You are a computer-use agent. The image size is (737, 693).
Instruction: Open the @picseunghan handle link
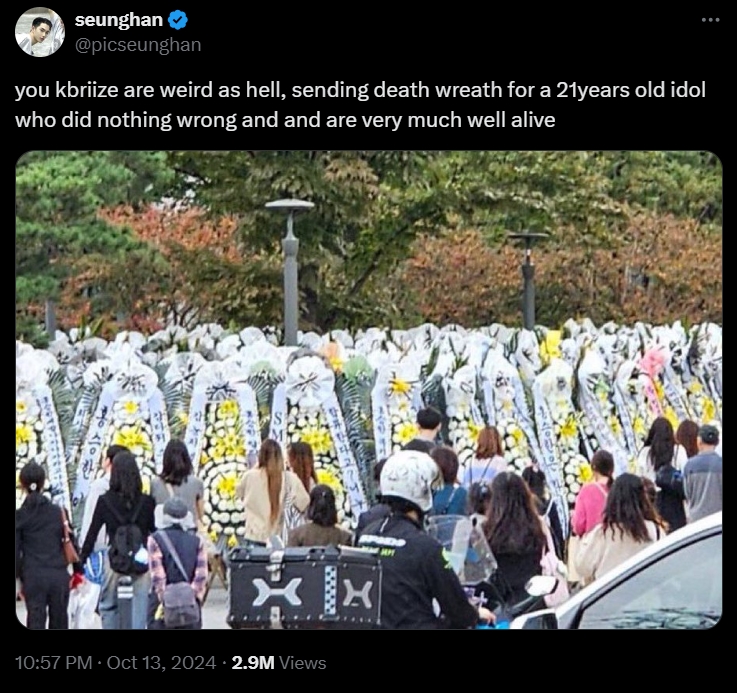pos(138,45)
